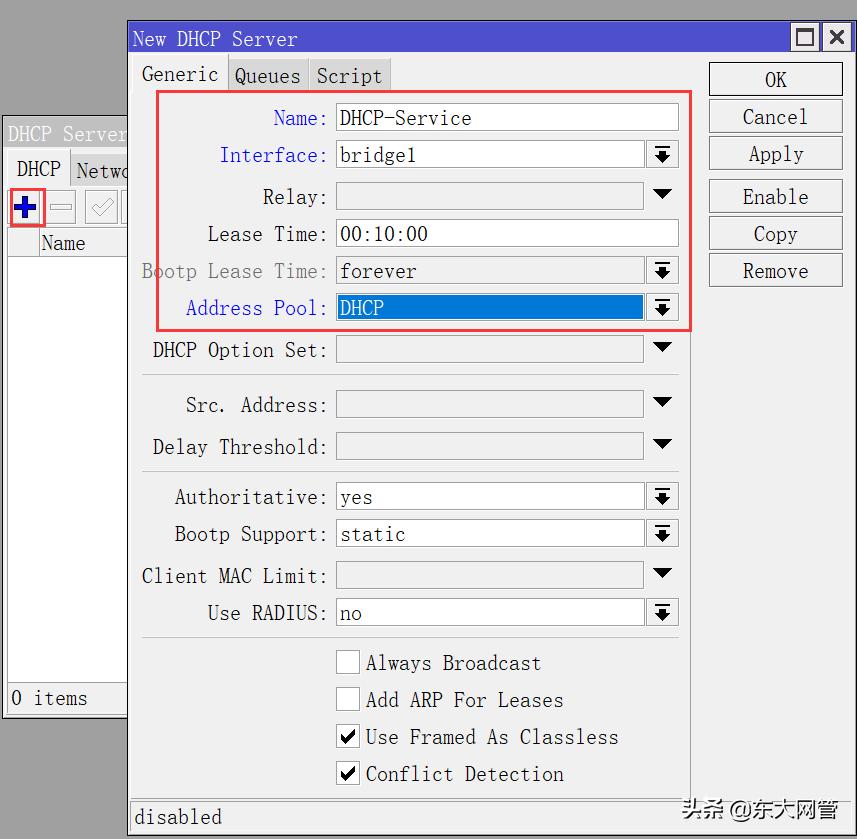
Task: Uncheck Use Framed As Classless
Action: pyautogui.click(x=347, y=737)
